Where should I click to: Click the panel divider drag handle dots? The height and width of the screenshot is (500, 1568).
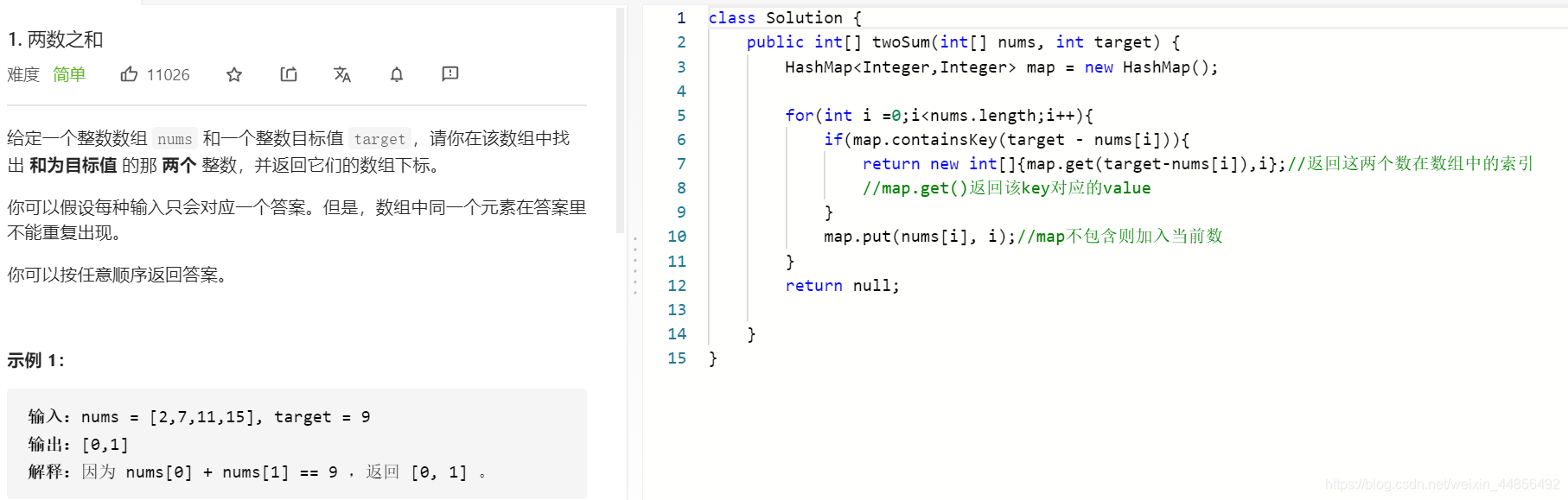pos(635,265)
